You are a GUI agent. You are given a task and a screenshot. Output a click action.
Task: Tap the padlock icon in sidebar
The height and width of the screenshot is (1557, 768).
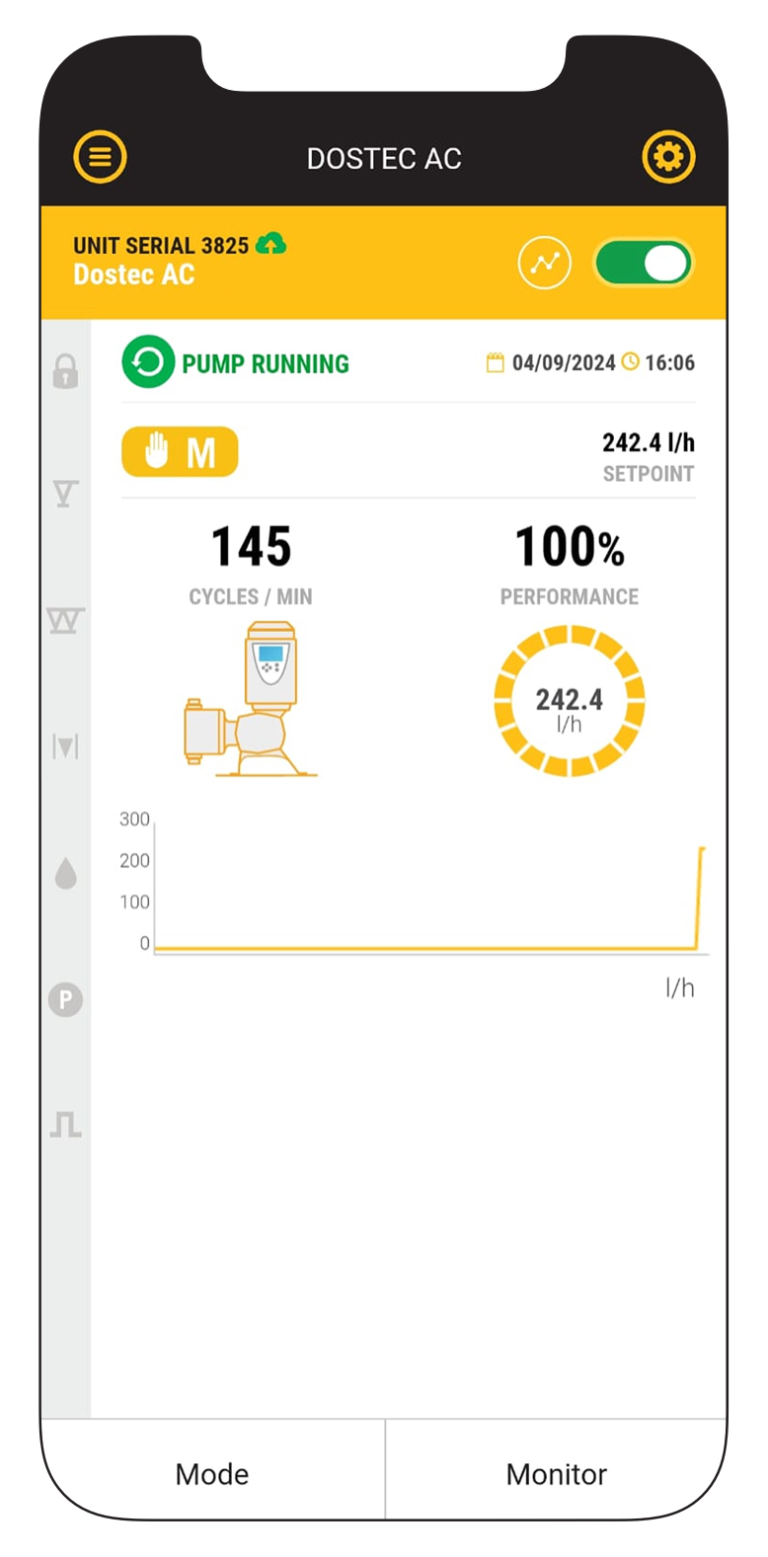click(65, 372)
